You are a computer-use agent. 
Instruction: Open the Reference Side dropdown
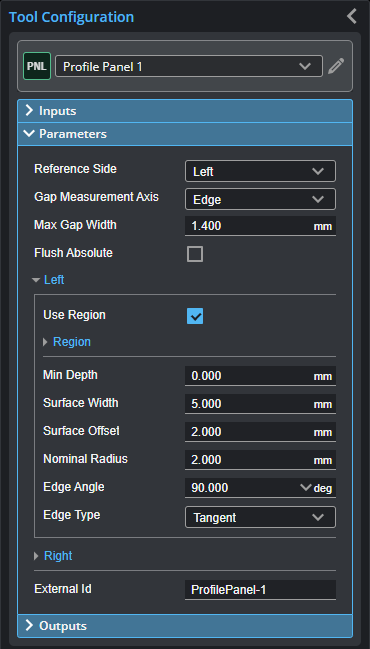point(260,171)
